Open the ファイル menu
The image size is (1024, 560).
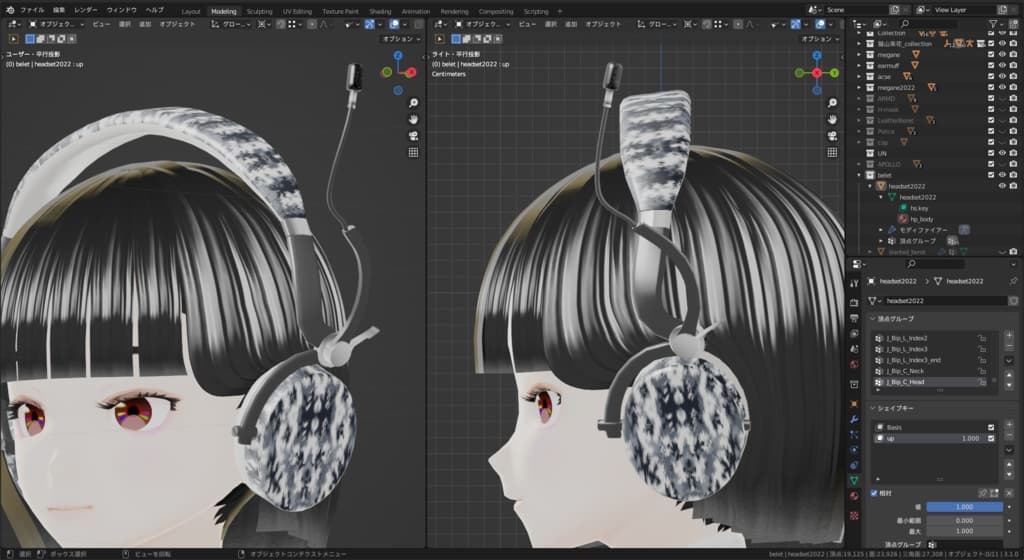32,9
